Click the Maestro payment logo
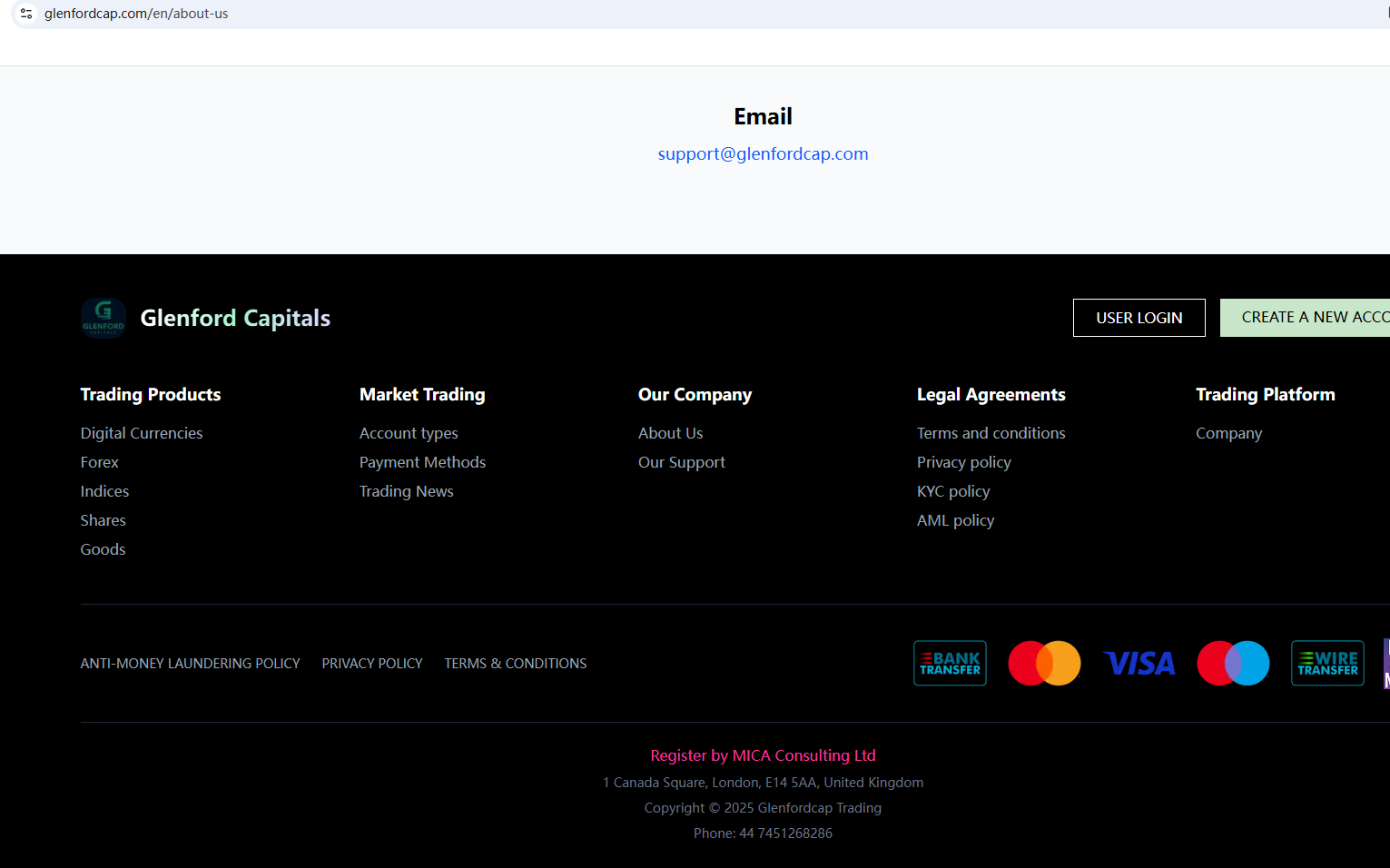Image resolution: width=1390 pixels, height=868 pixels. 1233,664
